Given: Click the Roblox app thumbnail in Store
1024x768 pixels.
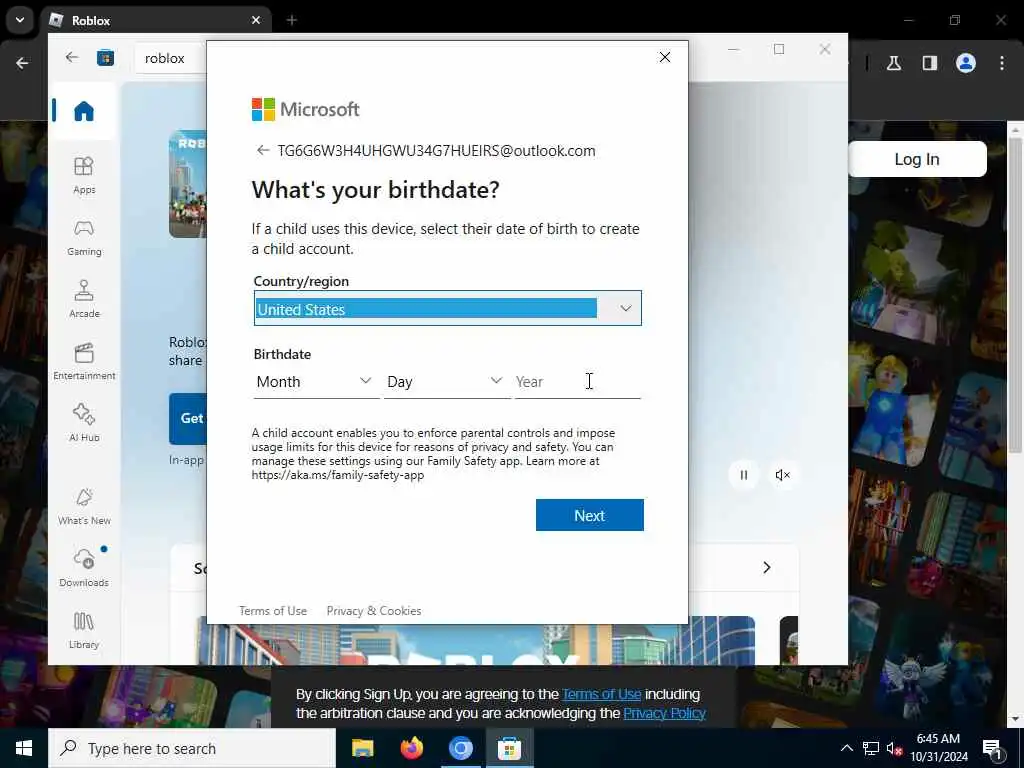Looking at the screenshot, I should tap(188, 184).
